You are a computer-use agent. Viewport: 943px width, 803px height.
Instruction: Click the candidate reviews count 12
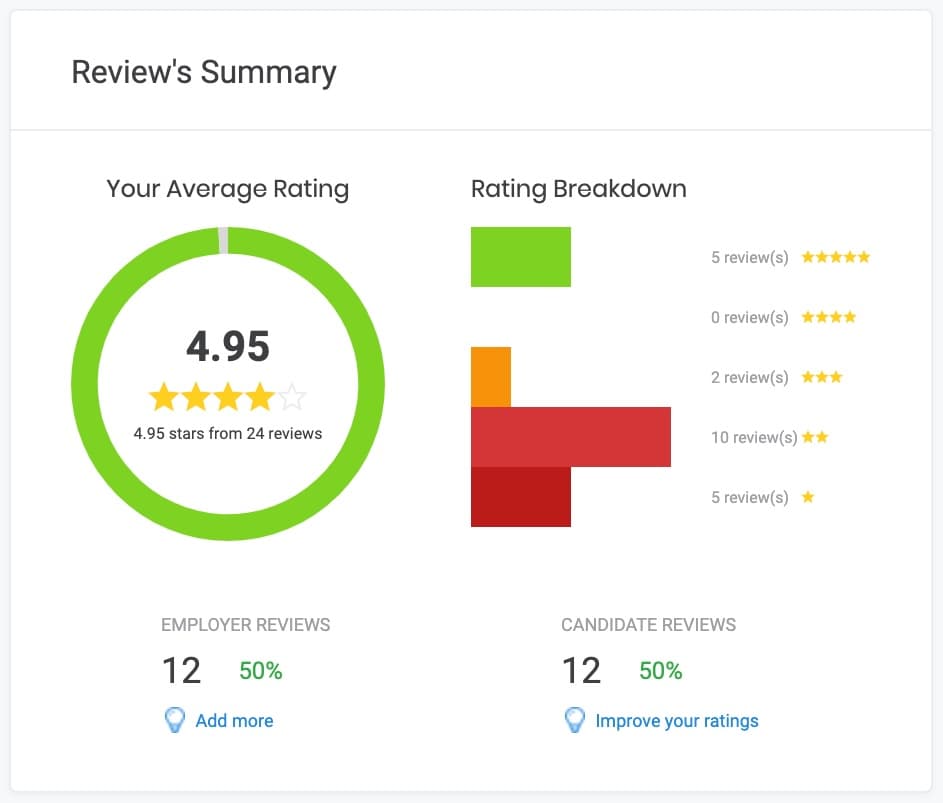click(x=582, y=671)
